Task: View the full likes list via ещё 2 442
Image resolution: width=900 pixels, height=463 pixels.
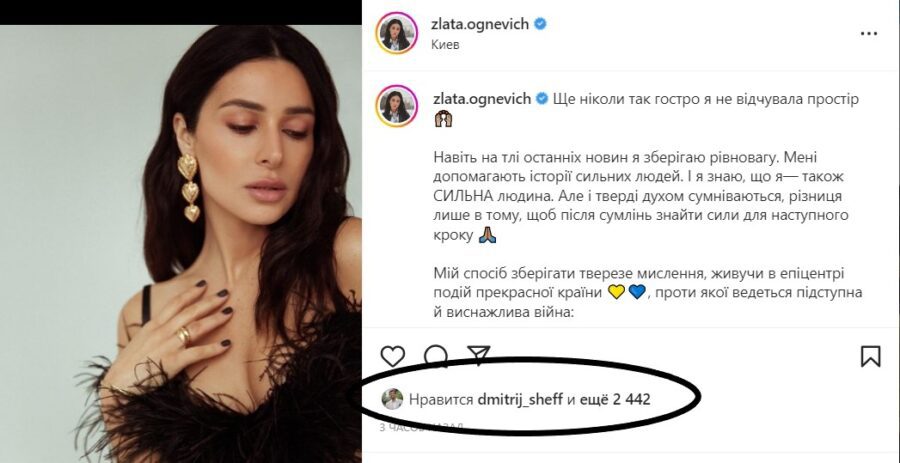Action: [x=615, y=399]
